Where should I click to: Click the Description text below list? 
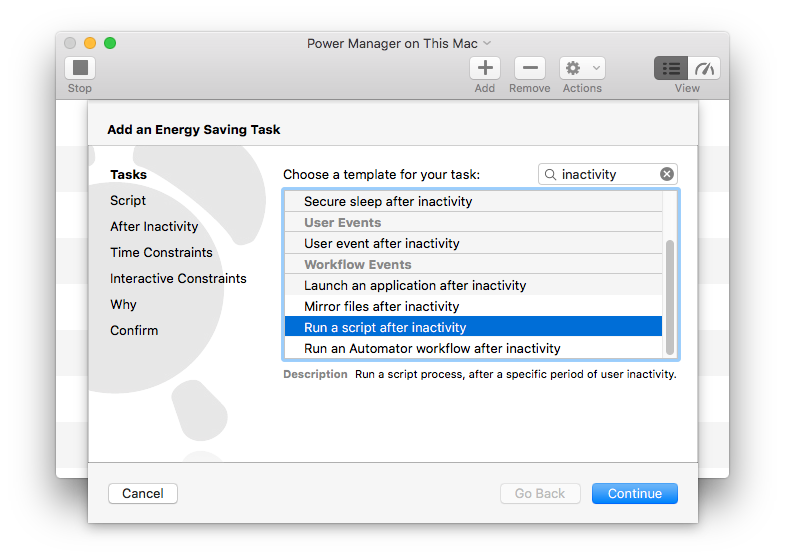pos(516,374)
